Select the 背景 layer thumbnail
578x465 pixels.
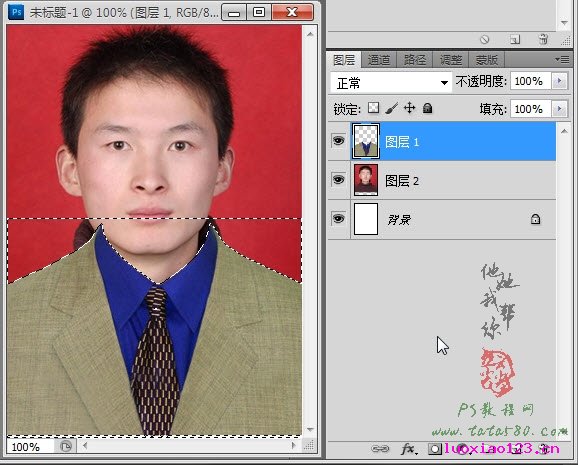click(366, 219)
